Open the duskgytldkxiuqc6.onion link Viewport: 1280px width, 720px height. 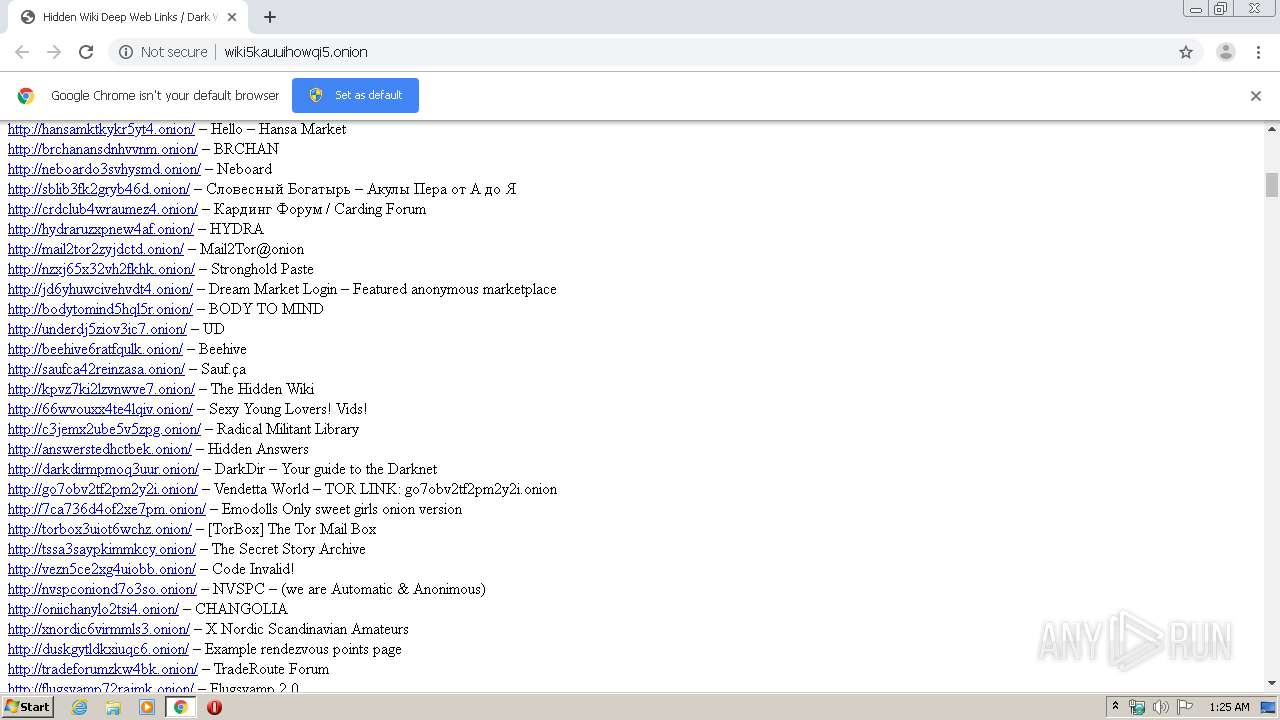click(98, 649)
